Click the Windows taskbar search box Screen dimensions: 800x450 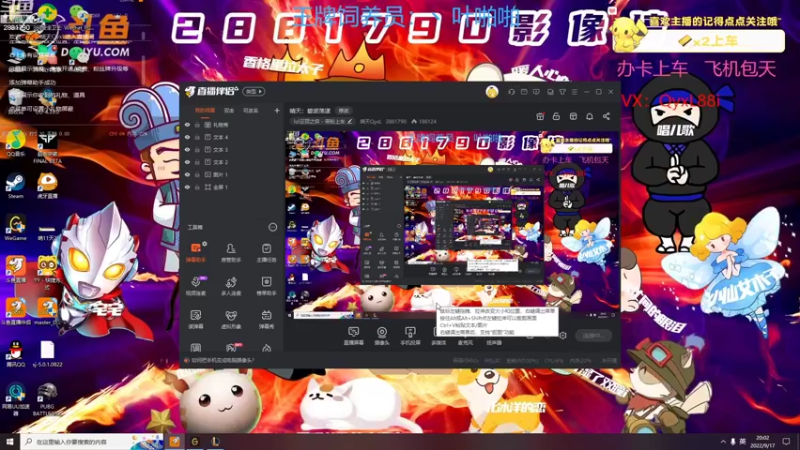[x=92, y=442]
